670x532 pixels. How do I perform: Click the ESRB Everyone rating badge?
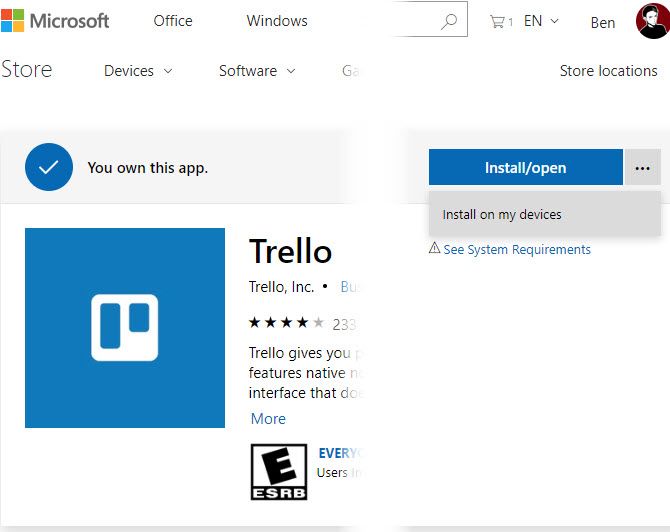[x=279, y=472]
